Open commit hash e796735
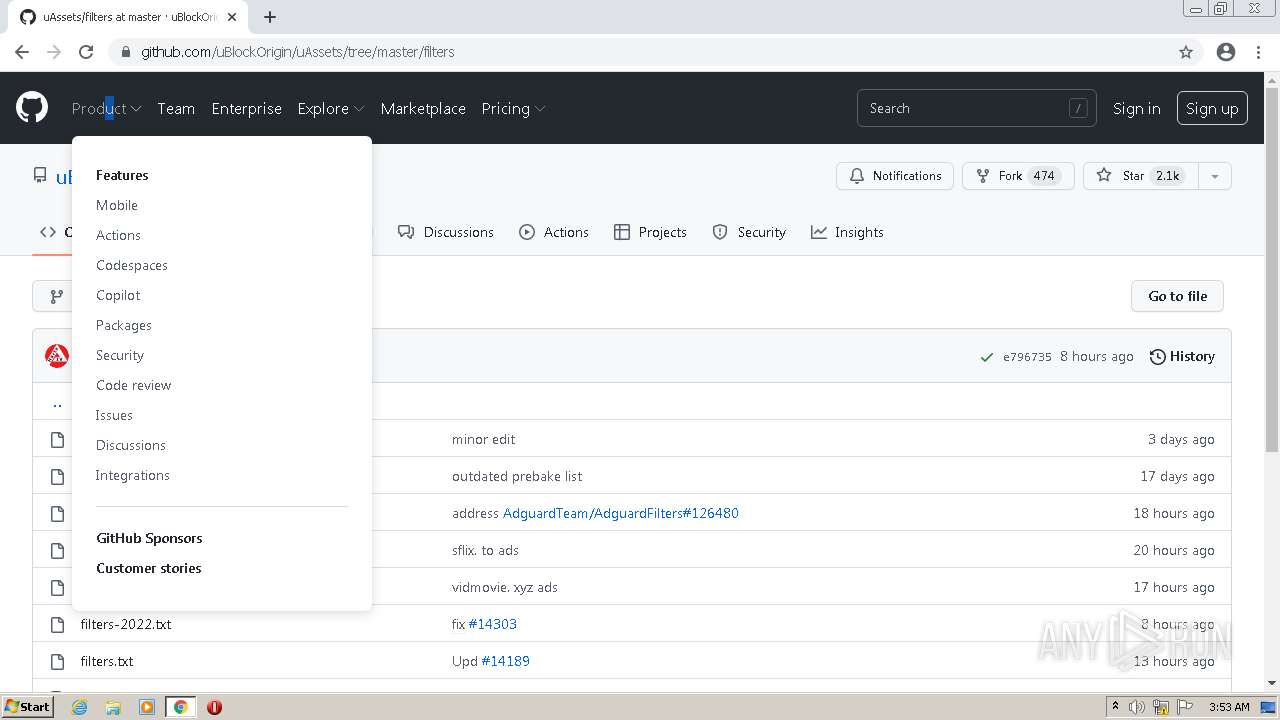This screenshot has width=1280, height=720. click(x=1027, y=357)
